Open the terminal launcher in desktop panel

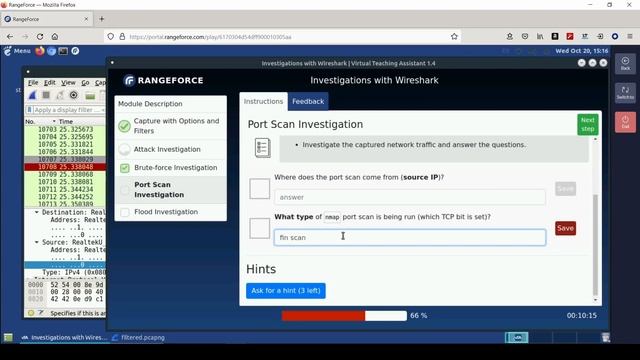click(x=63, y=51)
